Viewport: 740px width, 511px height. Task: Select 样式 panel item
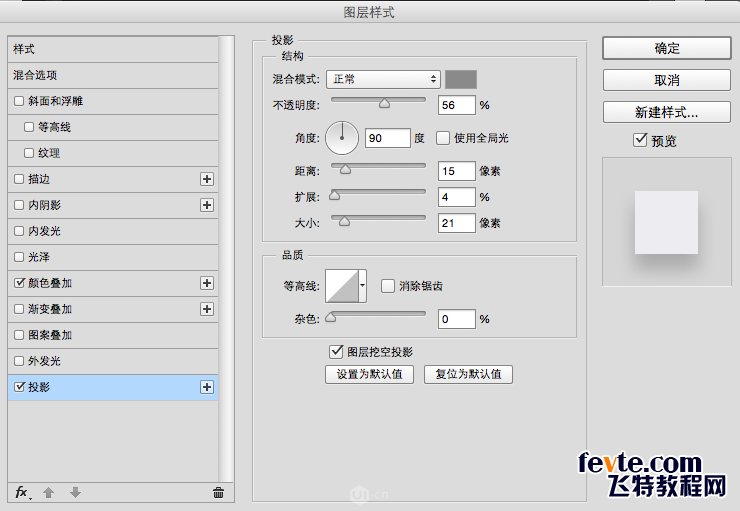[x=113, y=49]
